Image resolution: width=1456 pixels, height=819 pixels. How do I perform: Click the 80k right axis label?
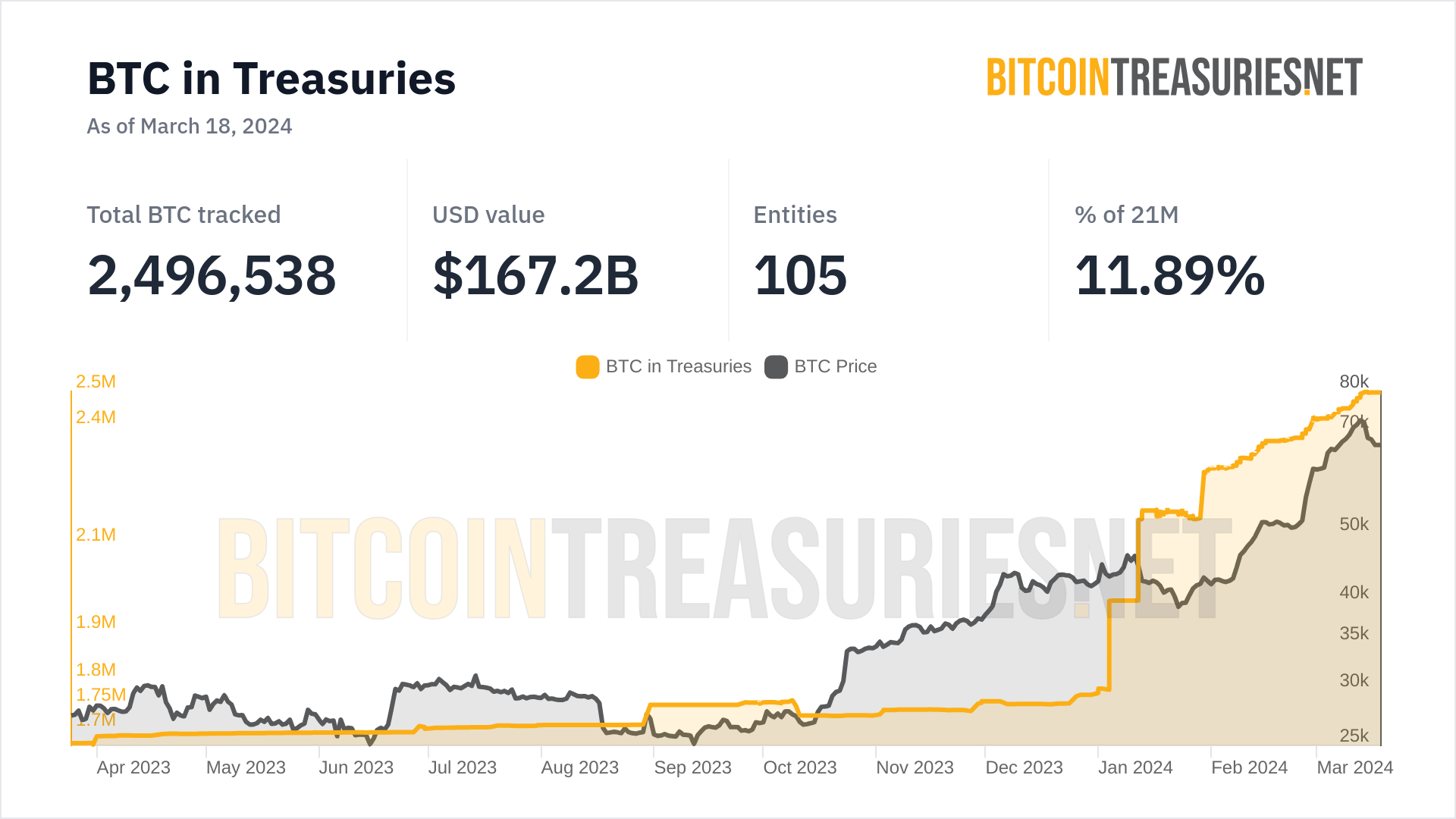(x=1354, y=382)
